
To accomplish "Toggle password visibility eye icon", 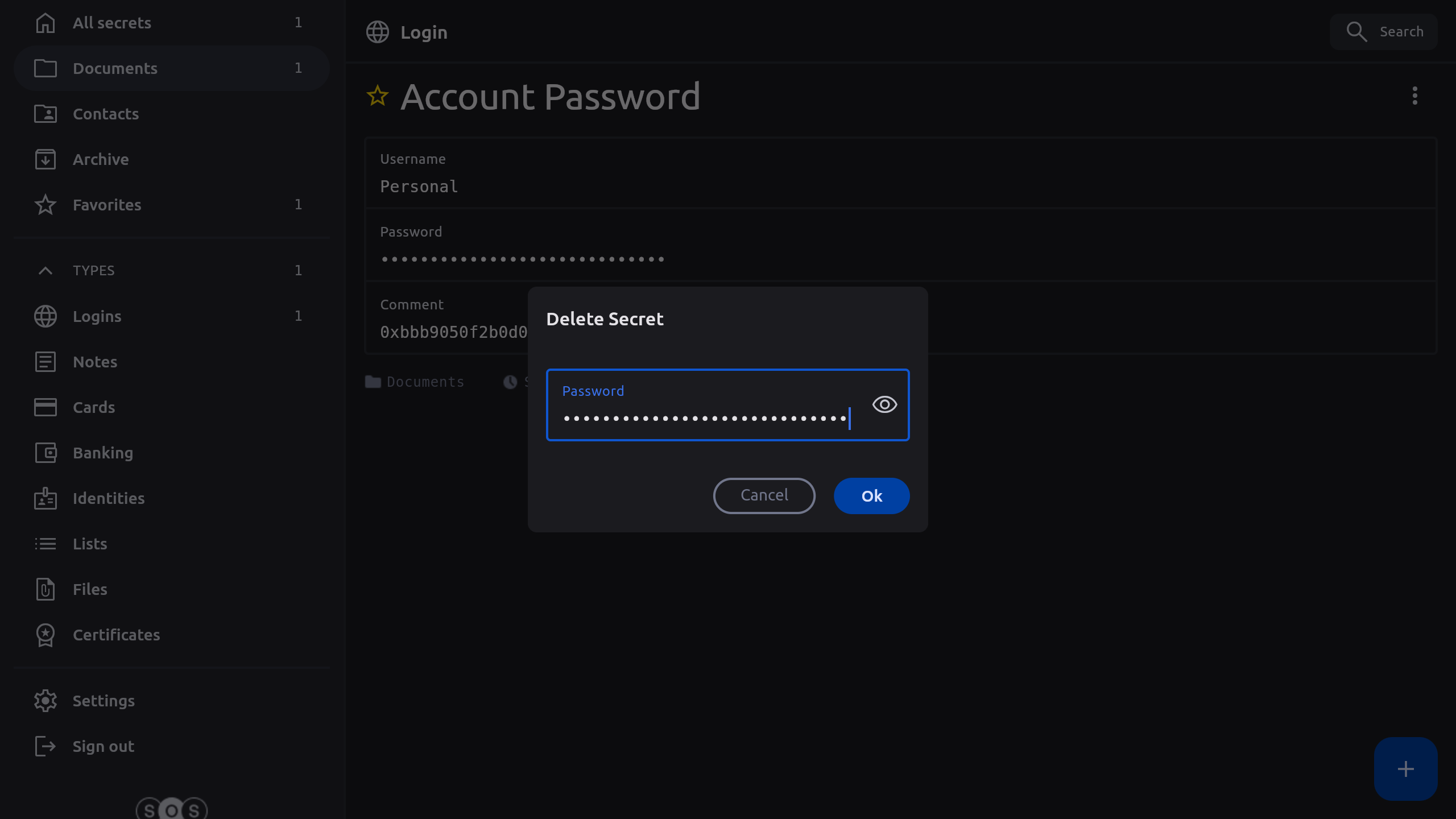I will [x=884, y=404].
